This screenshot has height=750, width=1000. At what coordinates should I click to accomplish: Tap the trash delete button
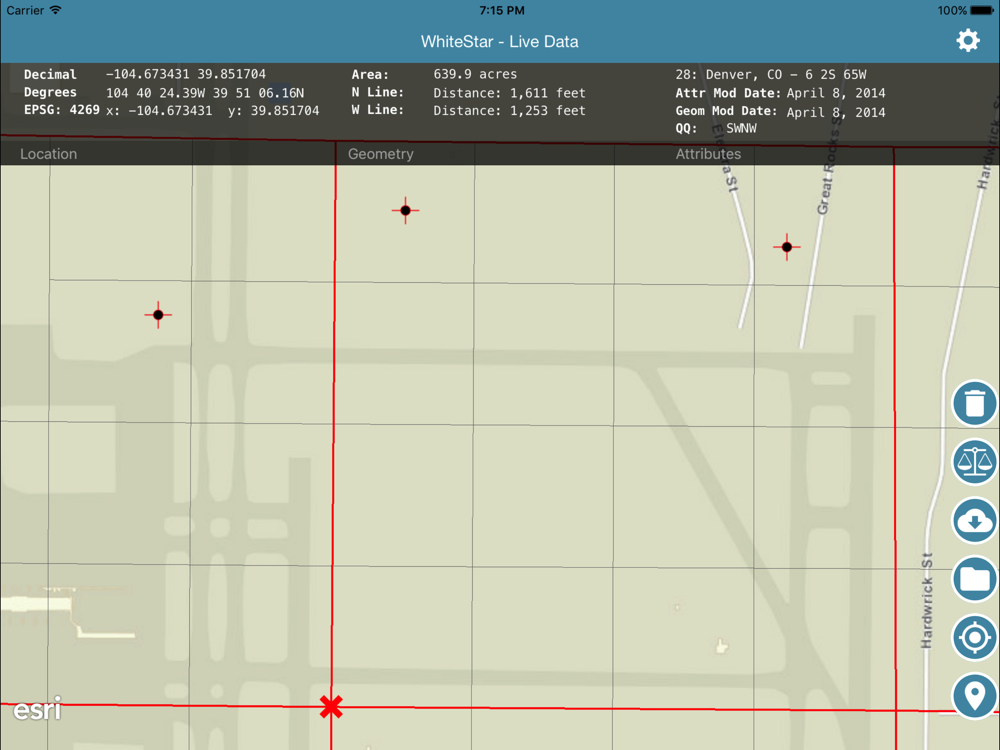(x=974, y=403)
